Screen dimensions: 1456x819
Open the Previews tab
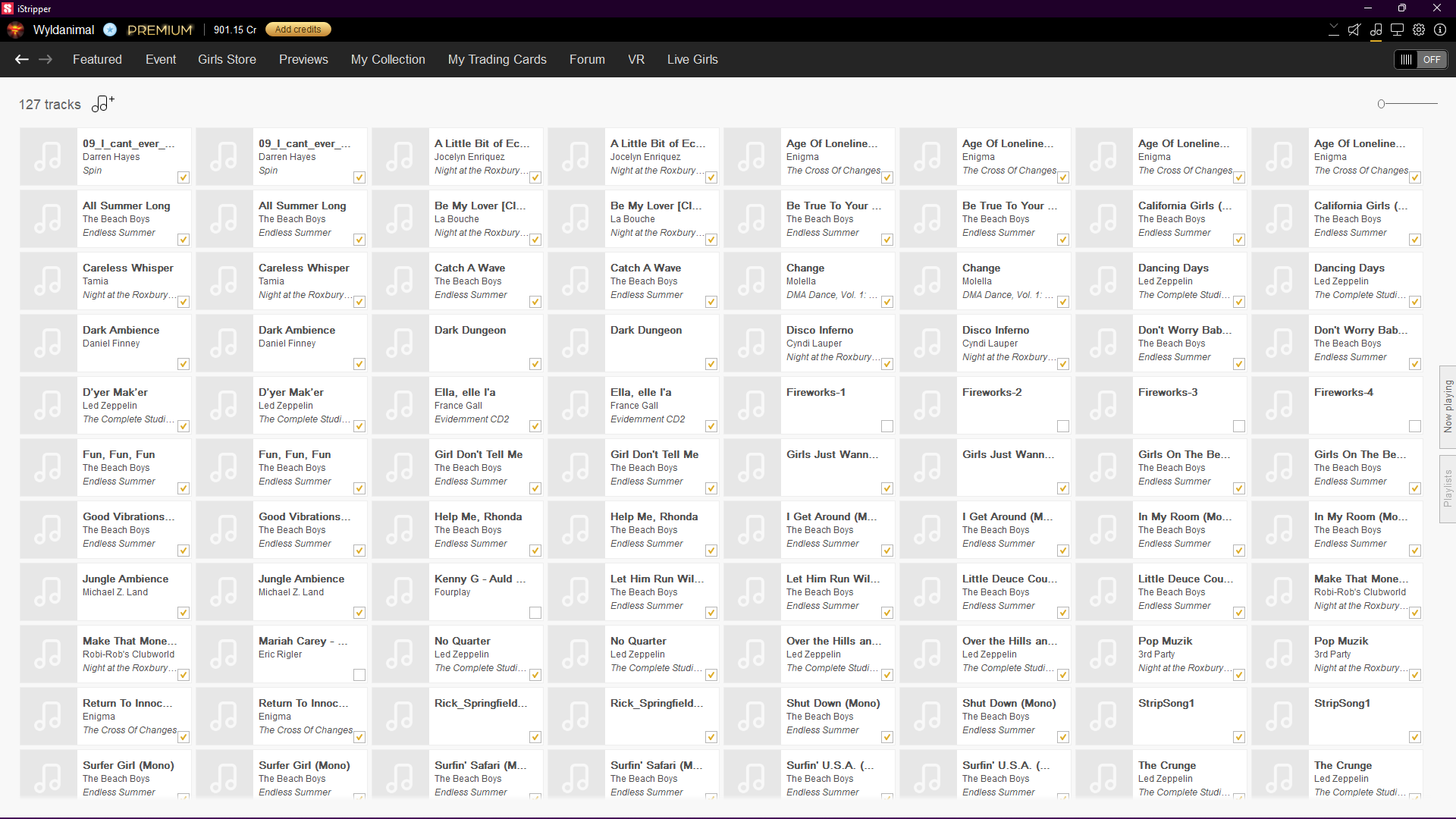tap(303, 59)
